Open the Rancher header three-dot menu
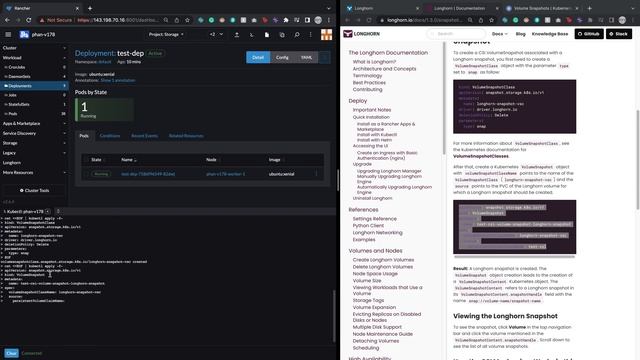Viewport: 640px width, 360px height. [311, 35]
